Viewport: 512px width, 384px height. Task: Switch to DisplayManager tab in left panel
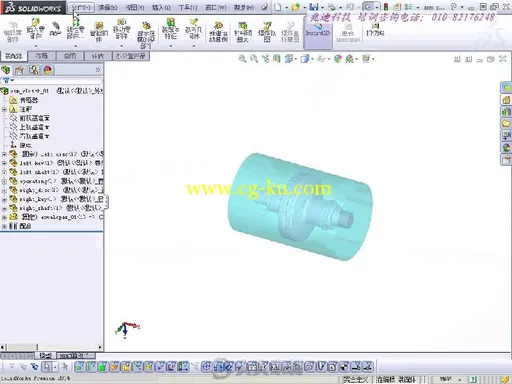(48, 70)
